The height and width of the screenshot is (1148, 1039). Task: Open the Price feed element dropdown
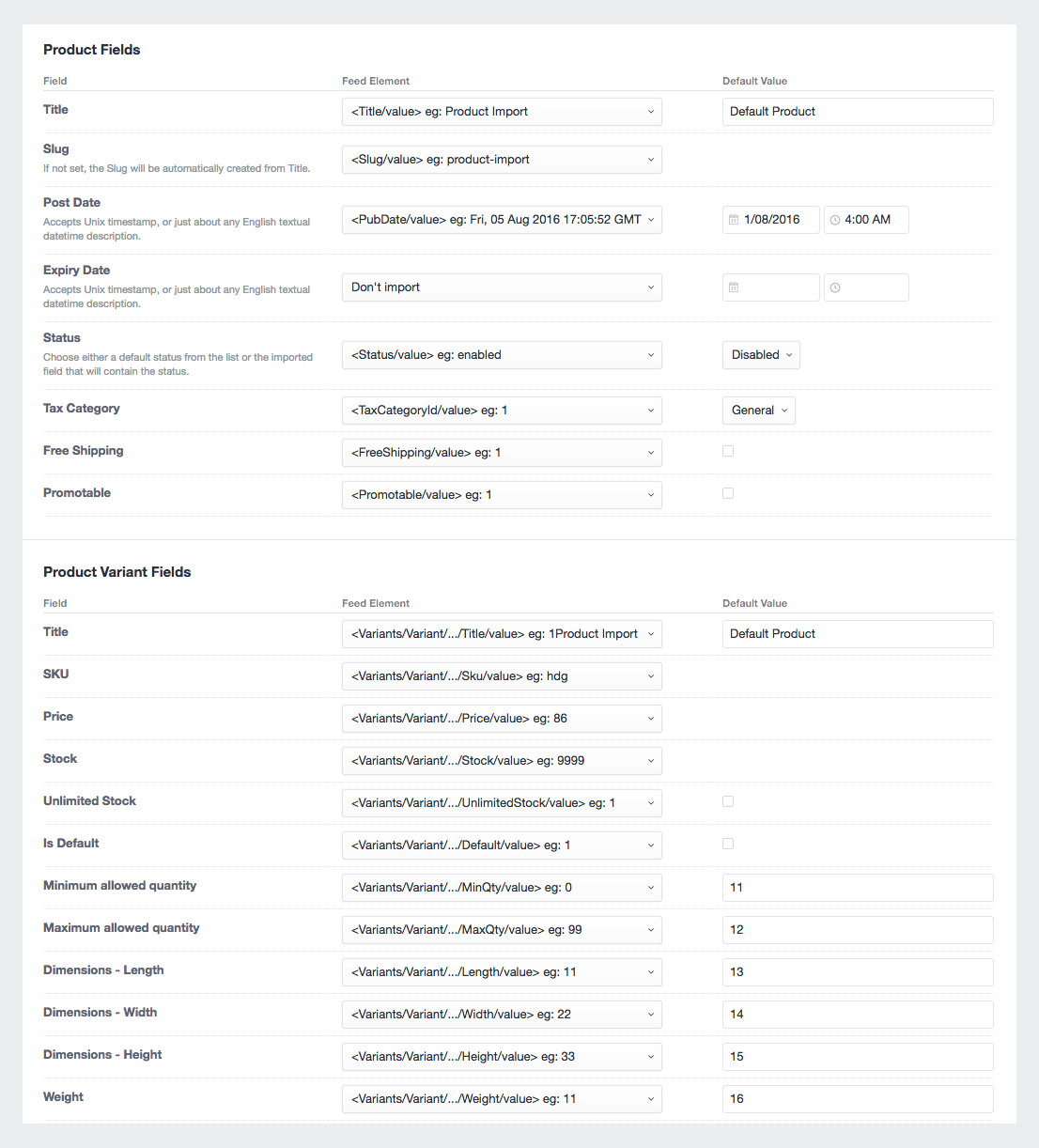click(x=502, y=719)
